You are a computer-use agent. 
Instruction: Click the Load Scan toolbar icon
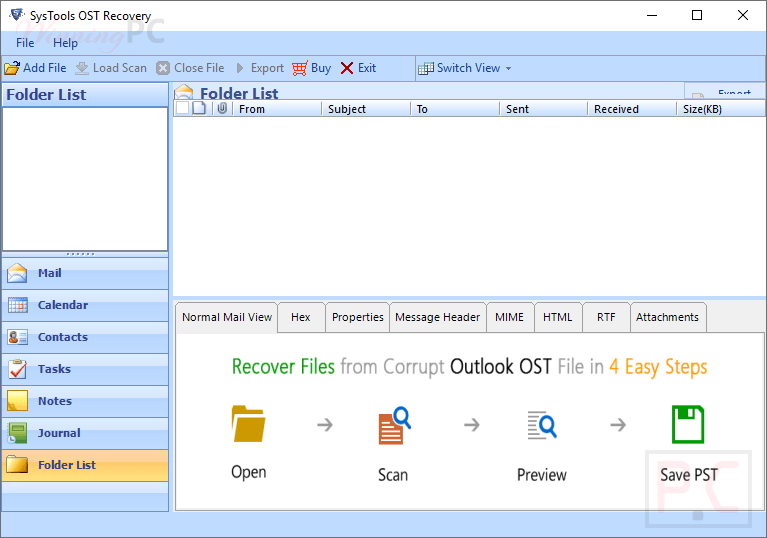82,68
